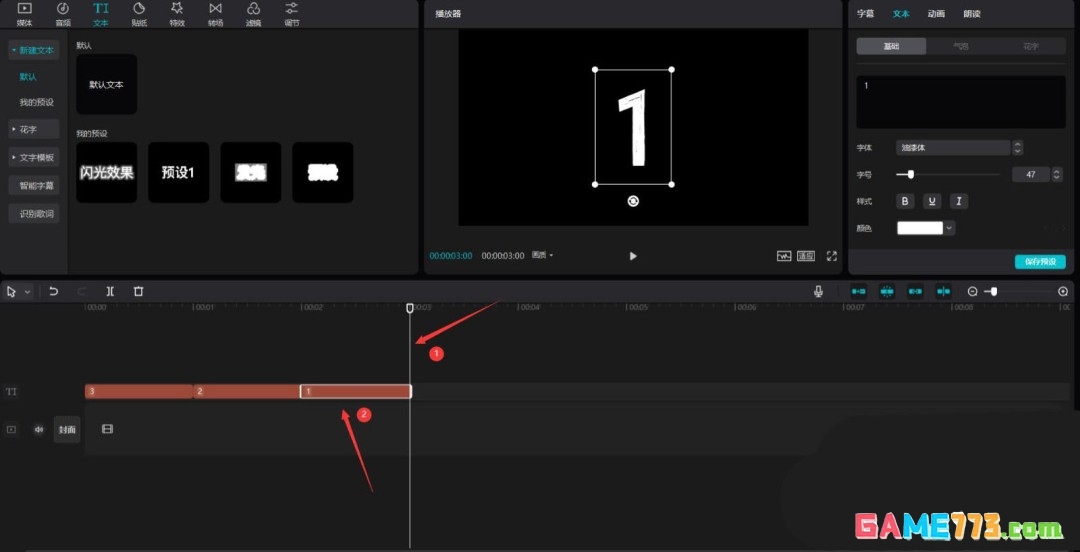Click the split clip tool in timeline toolbar

[x=110, y=291]
